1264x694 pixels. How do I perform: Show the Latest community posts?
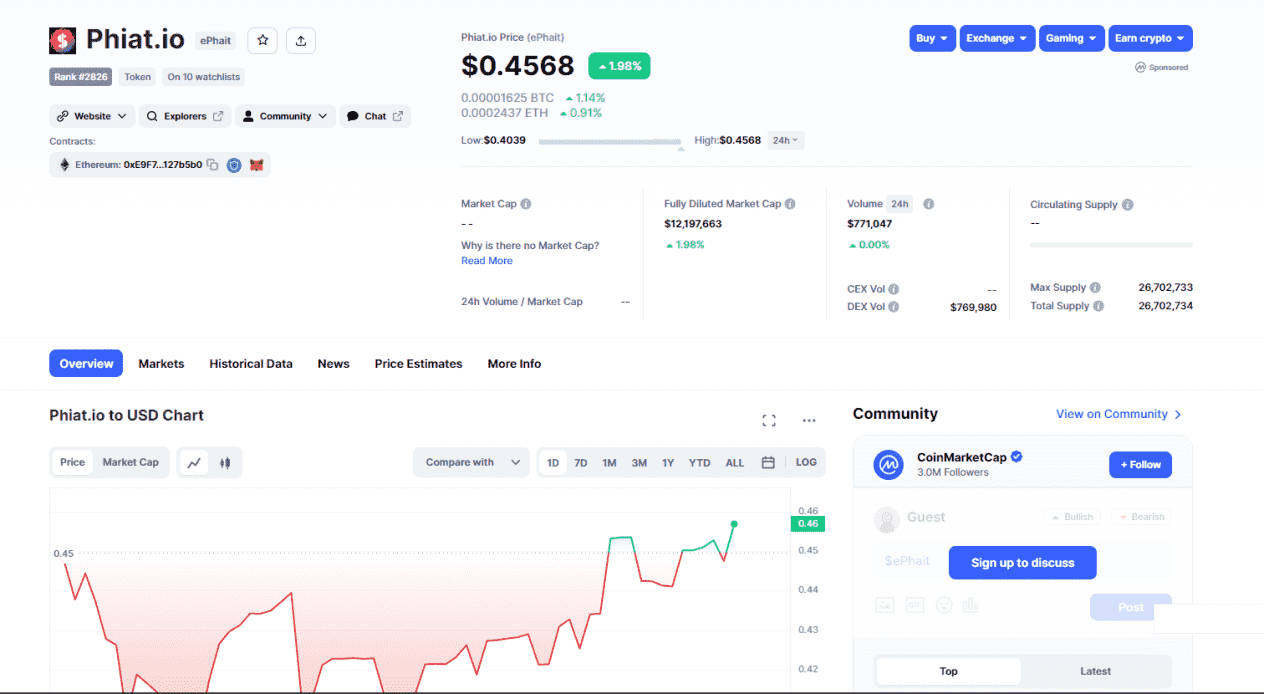1095,671
